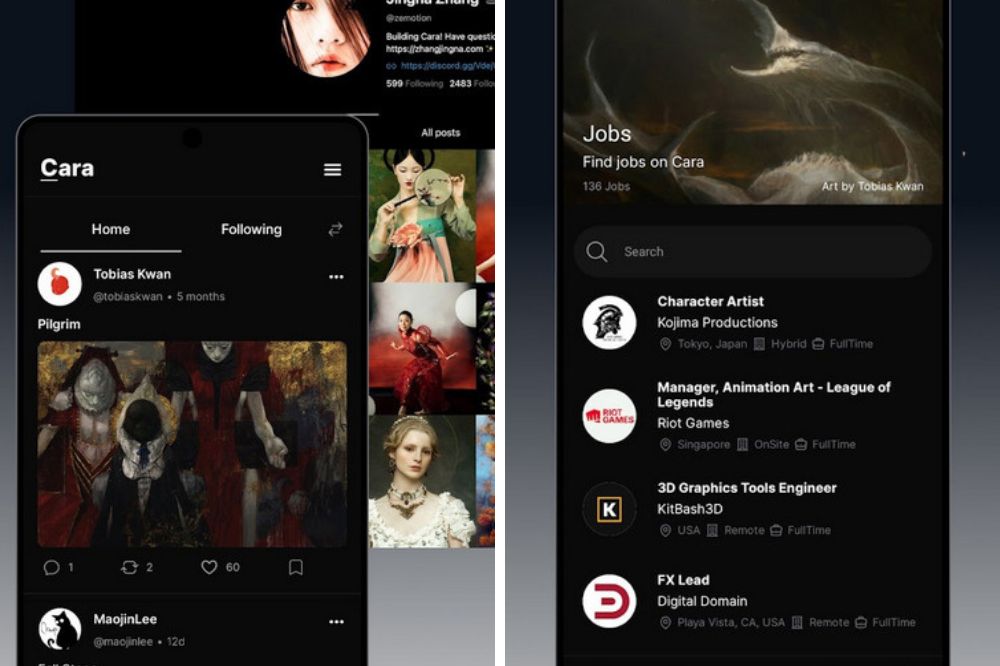This screenshot has height=666, width=1000.
Task: Click the Riot Games company name
Action: pos(693,423)
